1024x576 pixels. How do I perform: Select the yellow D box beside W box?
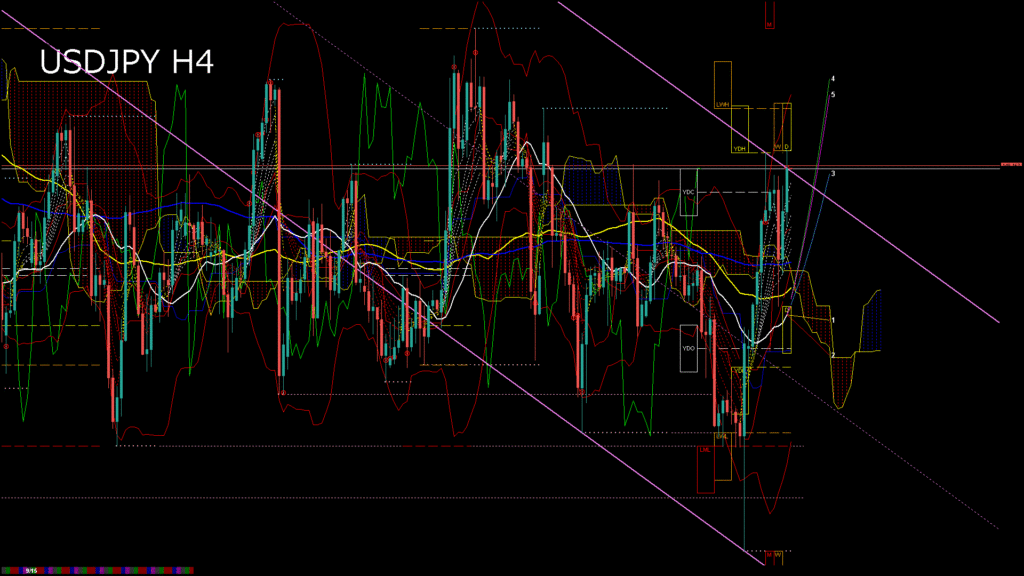click(x=787, y=127)
